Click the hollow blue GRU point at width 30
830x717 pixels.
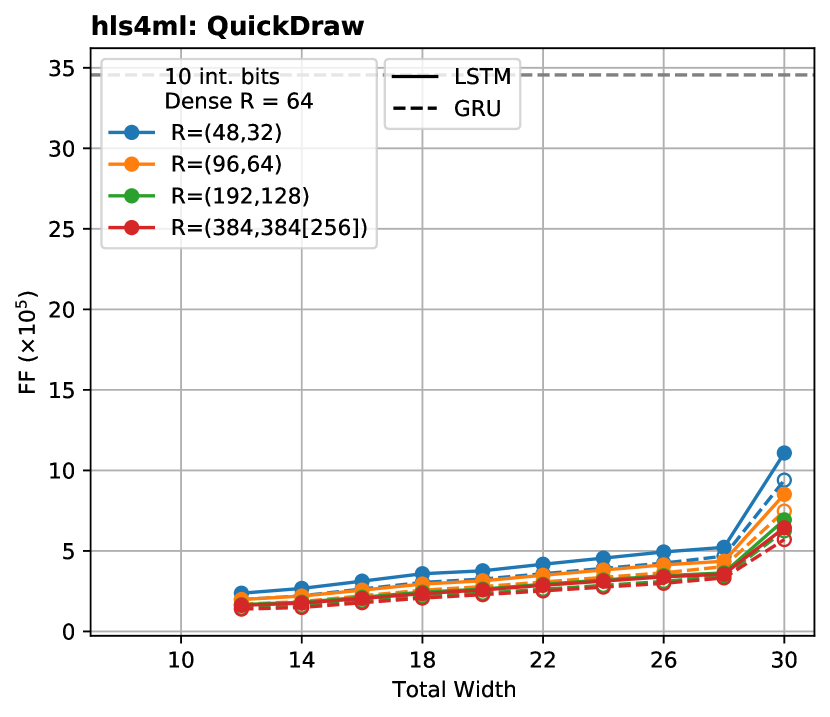coord(784,480)
